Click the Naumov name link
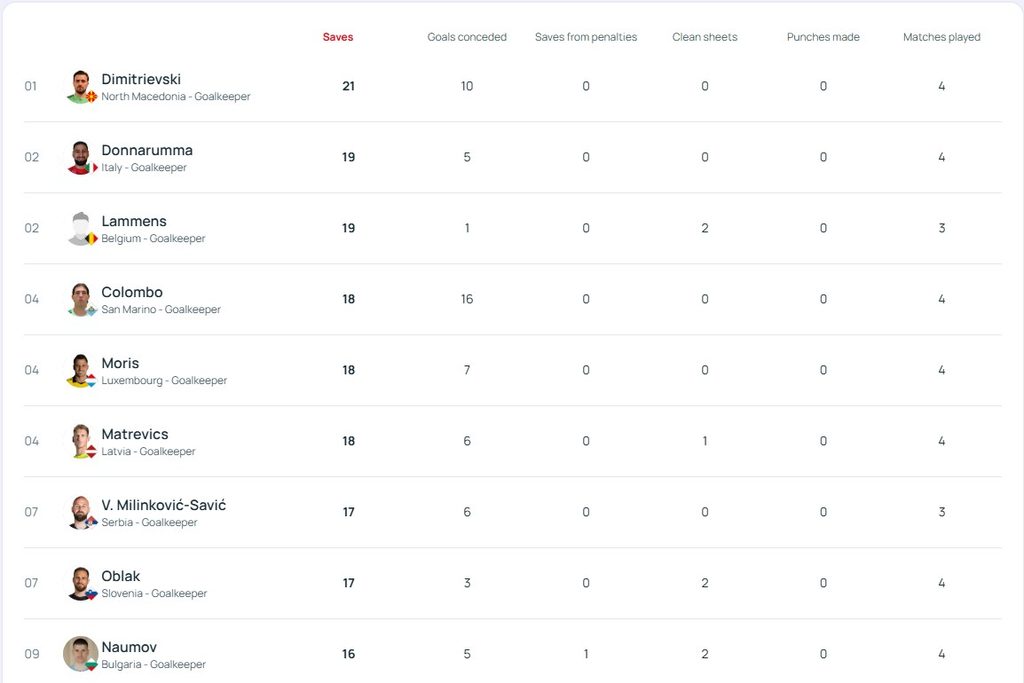1024x683 pixels. tap(129, 647)
